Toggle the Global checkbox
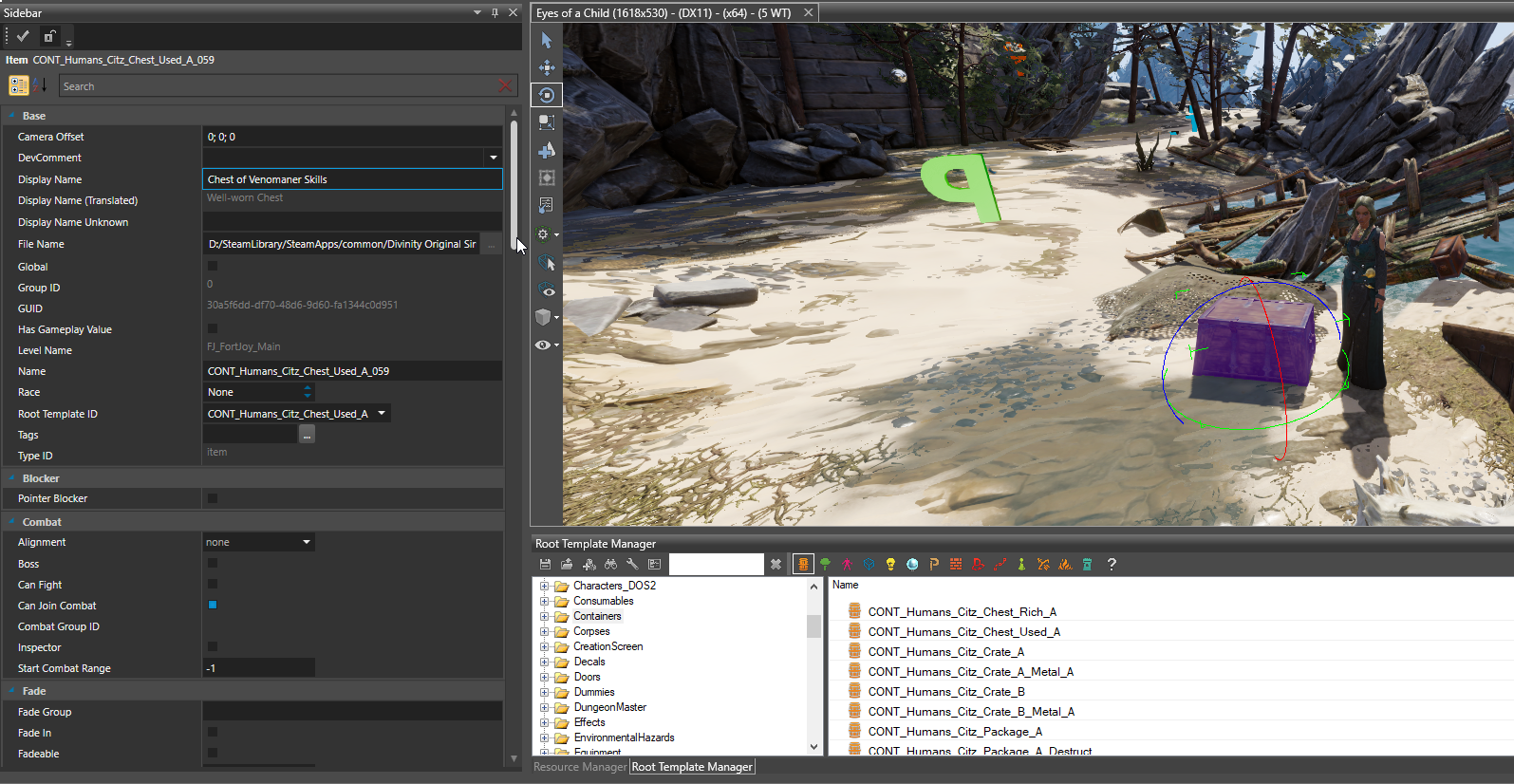Screen dimensions: 1514x784 (x=213, y=266)
